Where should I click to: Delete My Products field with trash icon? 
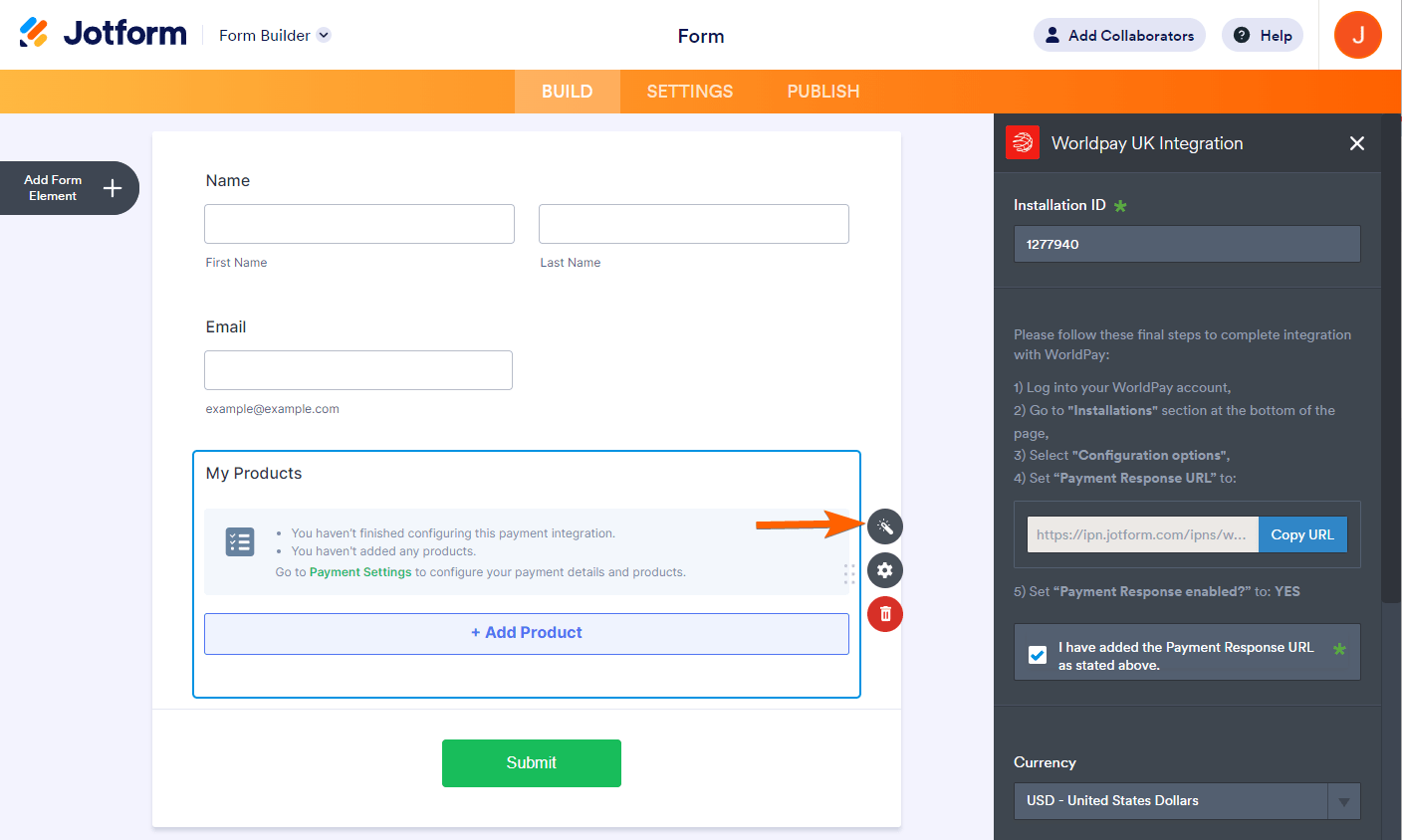click(x=885, y=614)
